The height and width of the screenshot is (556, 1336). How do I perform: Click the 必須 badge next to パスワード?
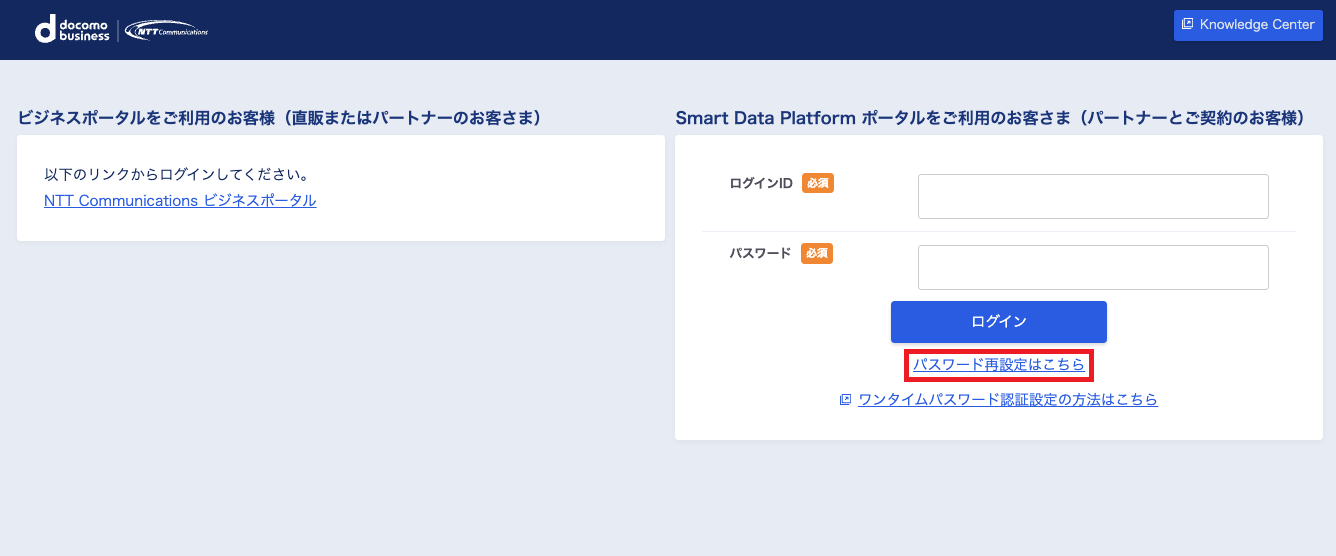coord(817,253)
